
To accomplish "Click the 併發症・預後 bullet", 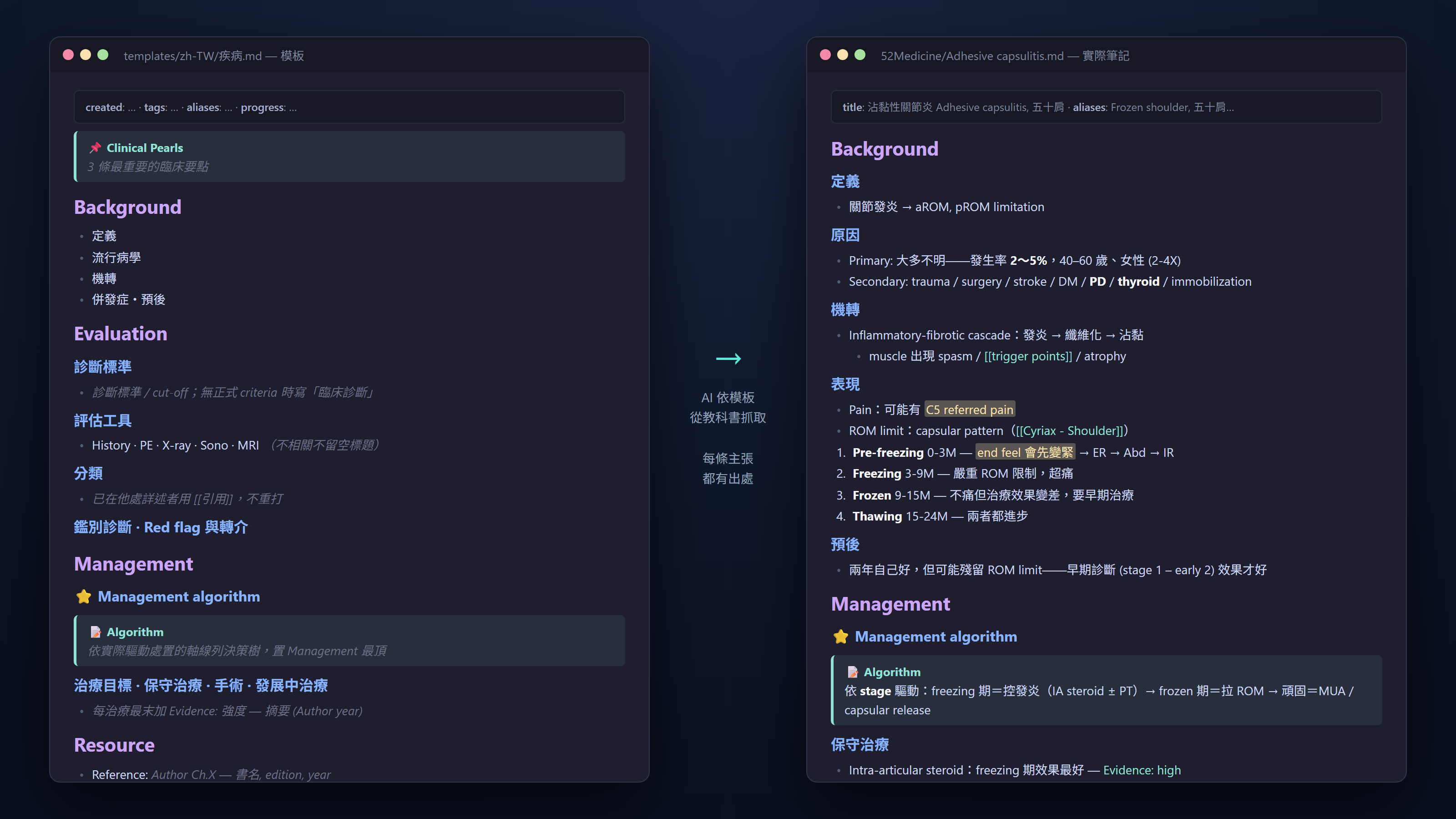I will (x=128, y=299).
